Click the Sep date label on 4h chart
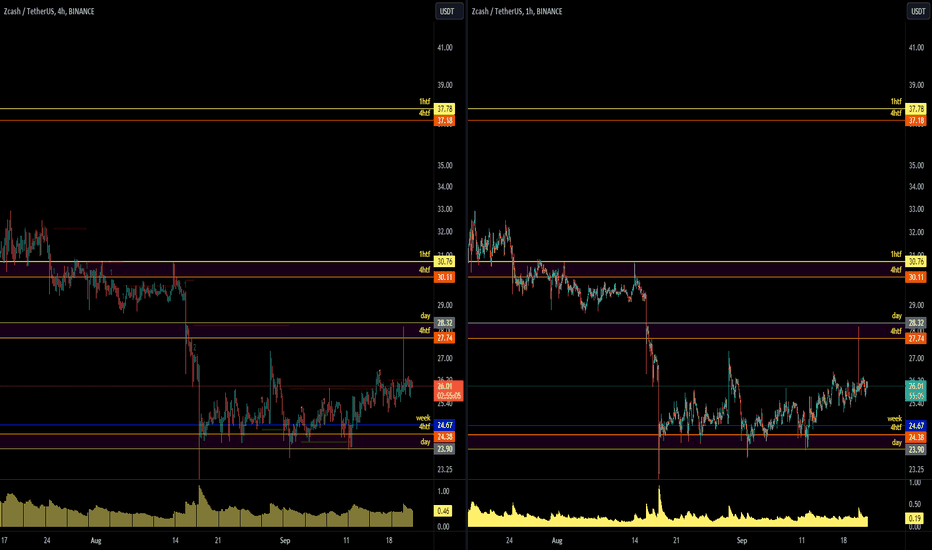 pyautogui.click(x=285, y=540)
